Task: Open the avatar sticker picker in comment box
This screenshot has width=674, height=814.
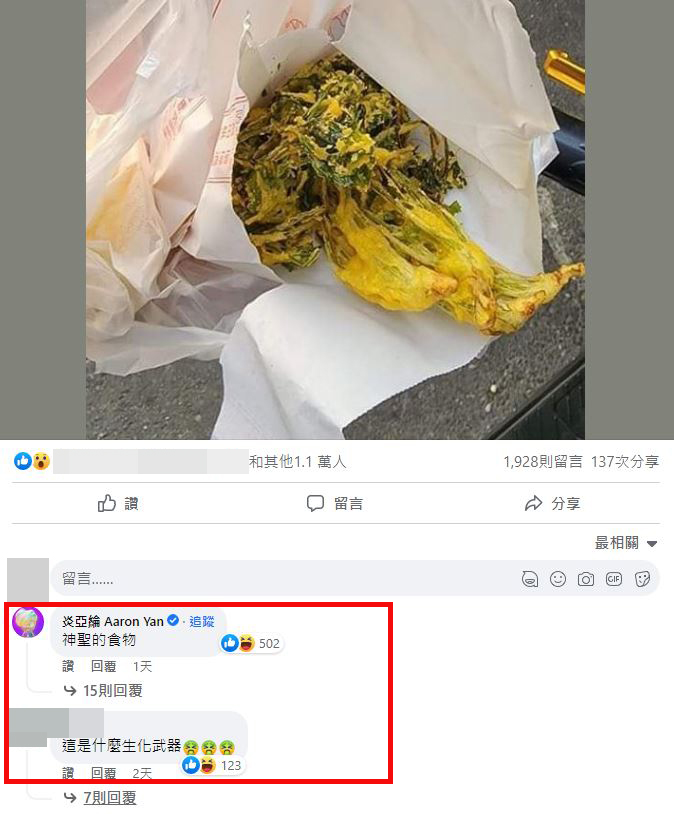Action: coord(530,579)
